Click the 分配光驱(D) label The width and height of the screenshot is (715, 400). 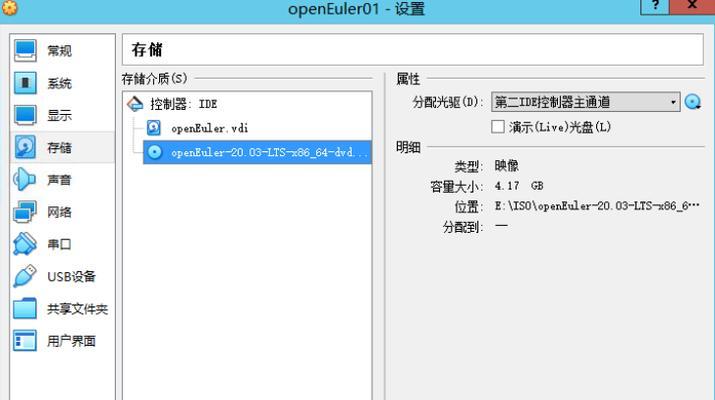pyautogui.click(x=447, y=102)
